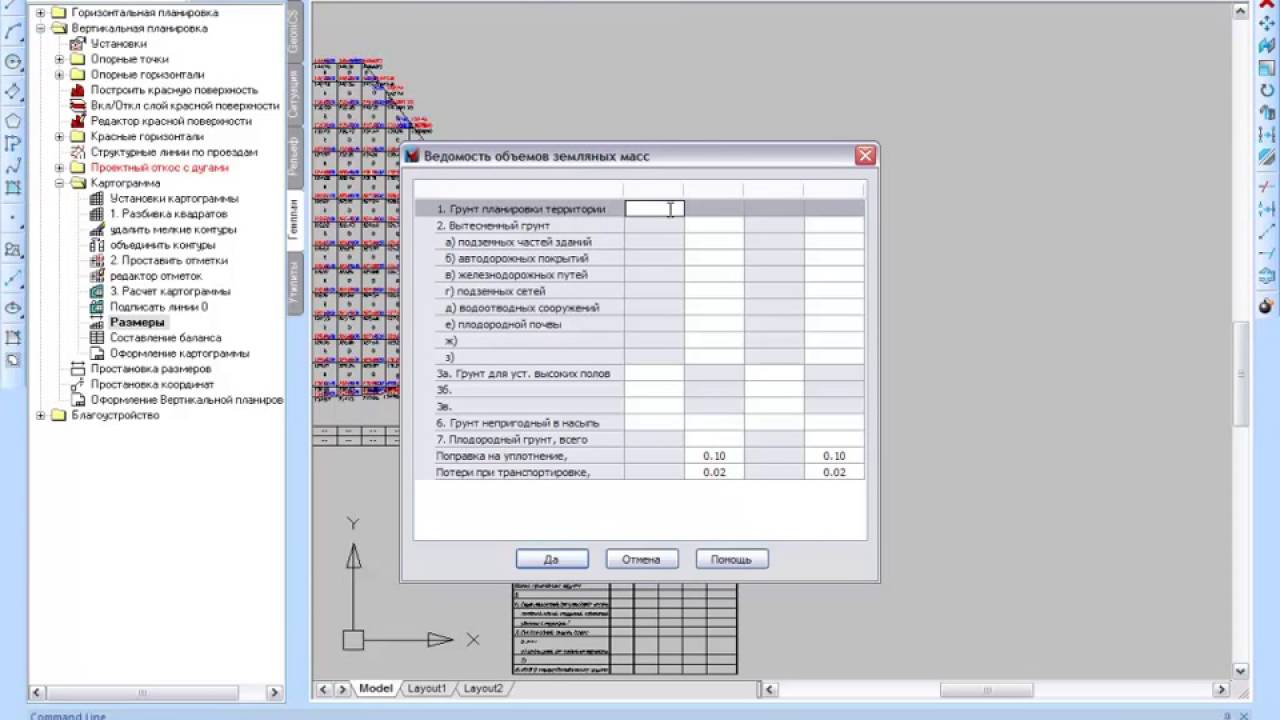Open Составление баланса
Image resolution: width=1280 pixels, height=720 pixels.
click(x=165, y=338)
